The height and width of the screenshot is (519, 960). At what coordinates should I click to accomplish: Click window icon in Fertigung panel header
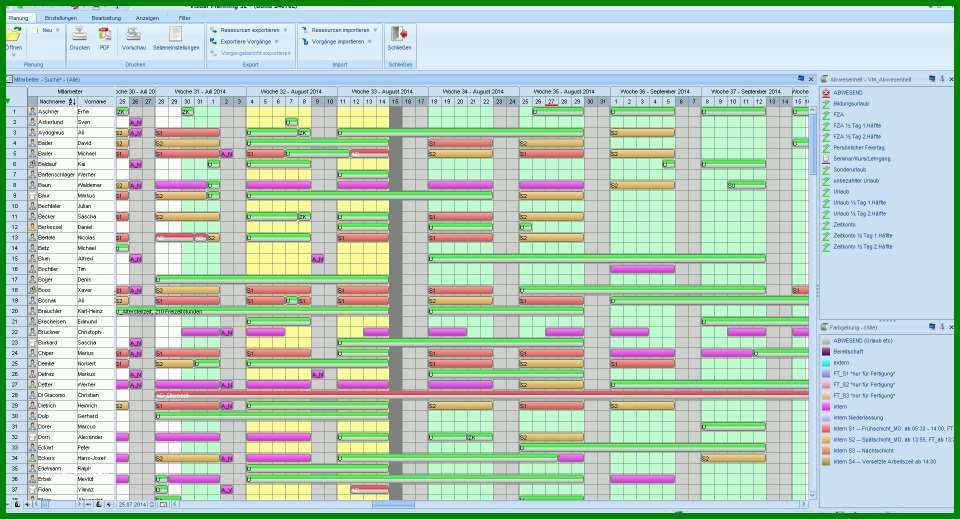pos(932,327)
